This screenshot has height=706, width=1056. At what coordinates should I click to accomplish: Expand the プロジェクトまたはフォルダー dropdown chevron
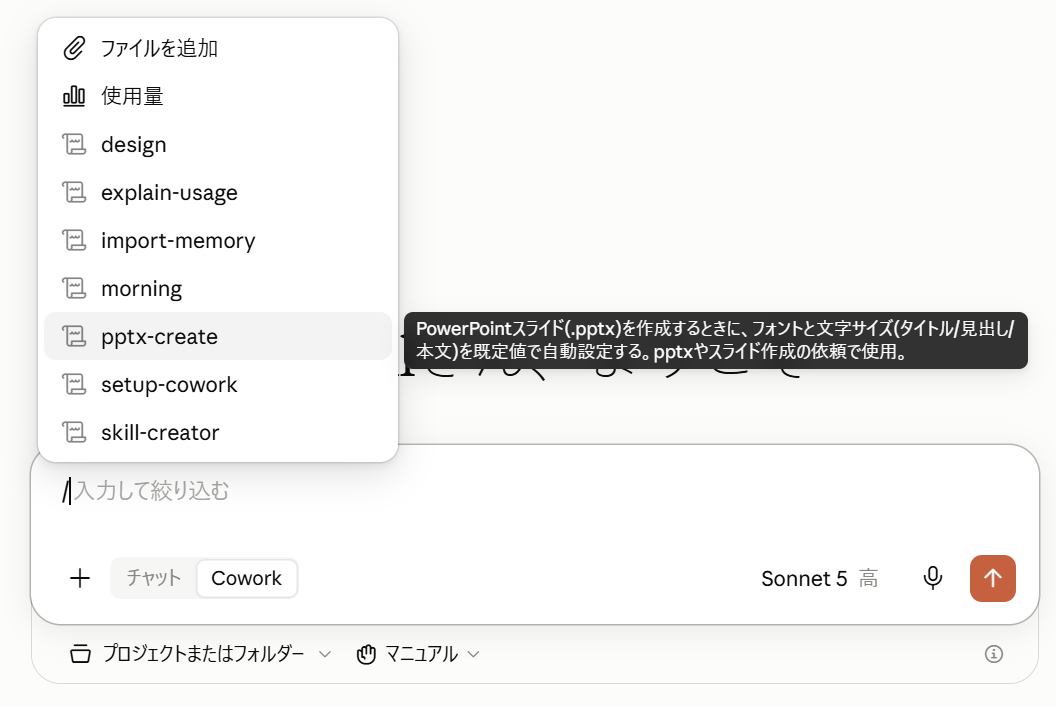[x=325, y=654]
